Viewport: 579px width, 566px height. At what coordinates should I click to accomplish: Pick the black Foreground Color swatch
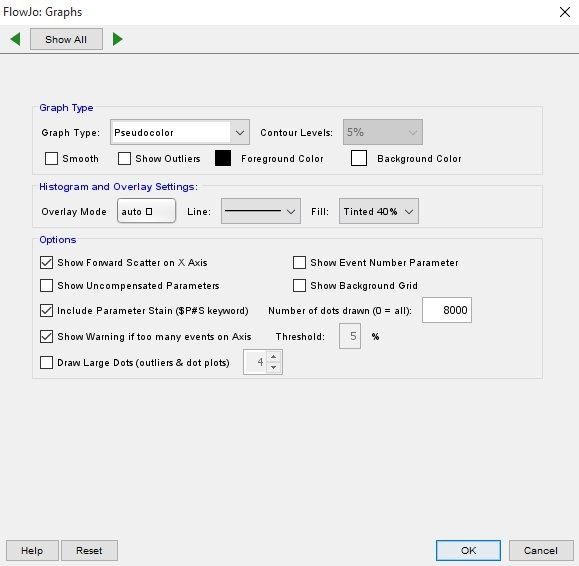click(x=223, y=158)
